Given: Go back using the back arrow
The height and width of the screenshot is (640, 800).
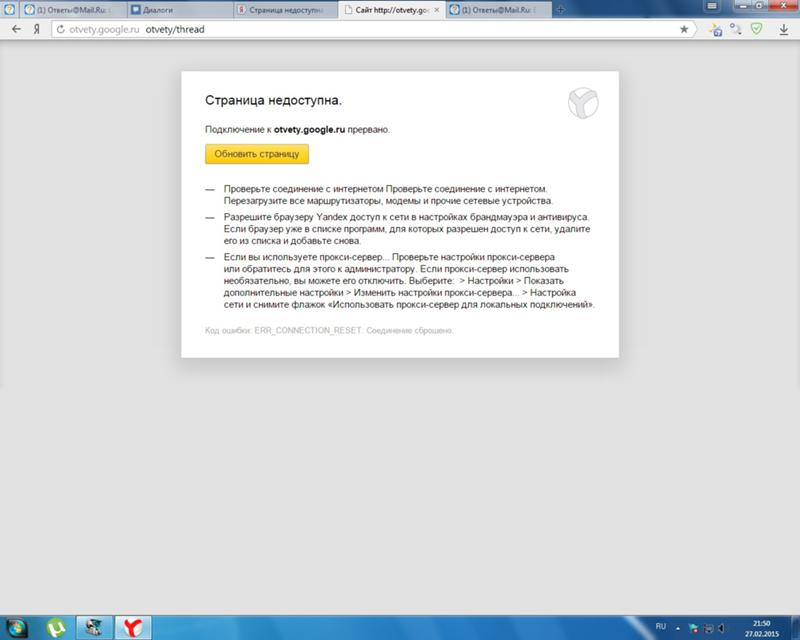Looking at the screenshot, I should 16,30.
